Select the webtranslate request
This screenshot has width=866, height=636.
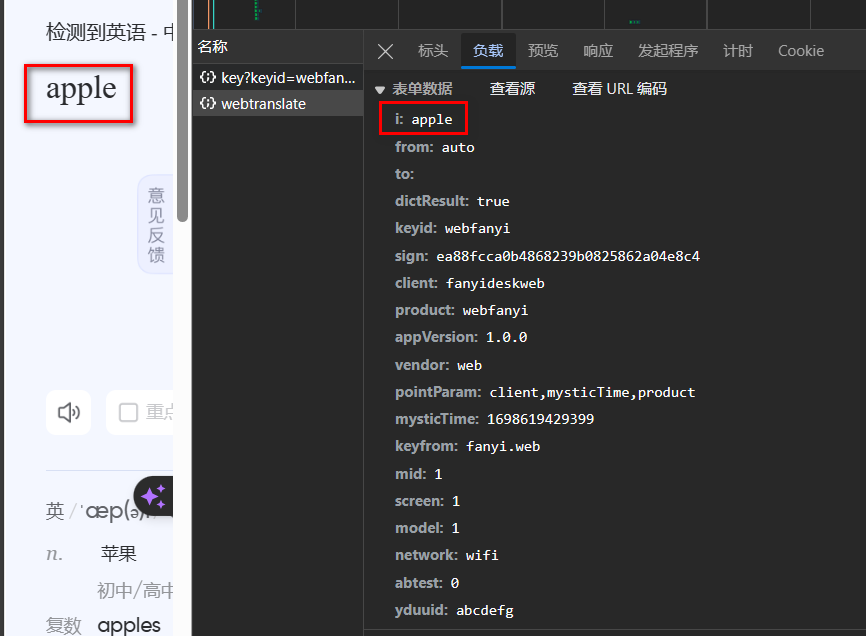click(x=264, y=104)
